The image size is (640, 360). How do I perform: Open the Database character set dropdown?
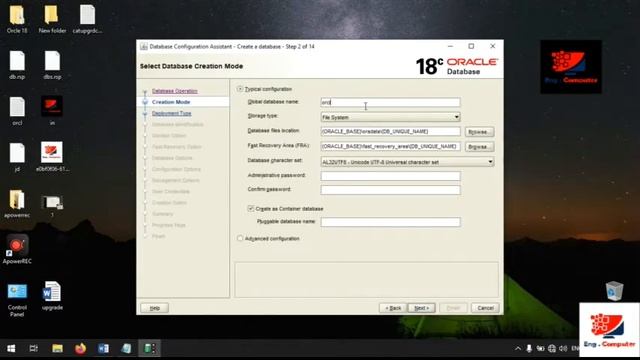click(x=407, y=162)
